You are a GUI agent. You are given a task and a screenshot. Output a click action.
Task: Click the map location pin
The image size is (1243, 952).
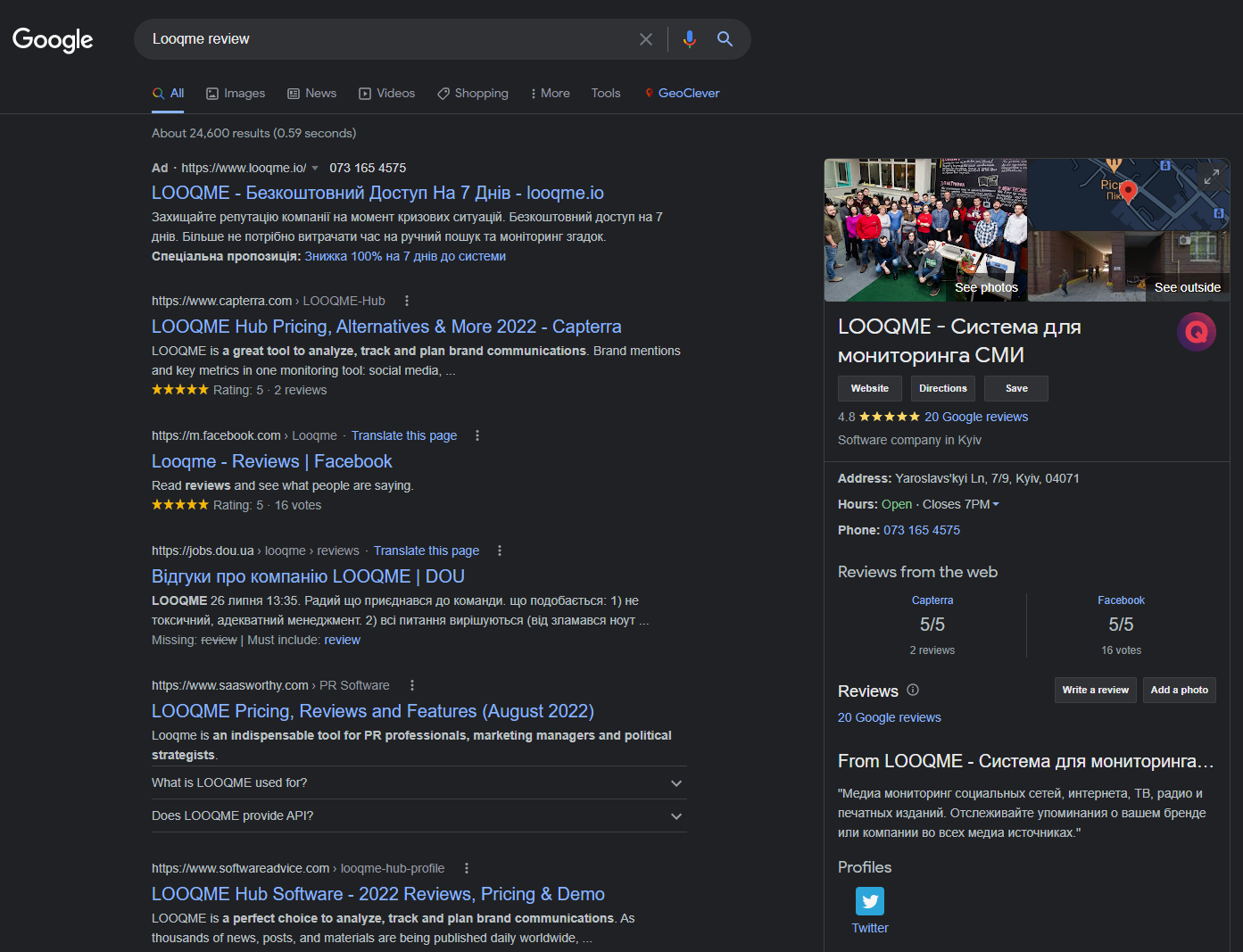(x=1128, y=191)
